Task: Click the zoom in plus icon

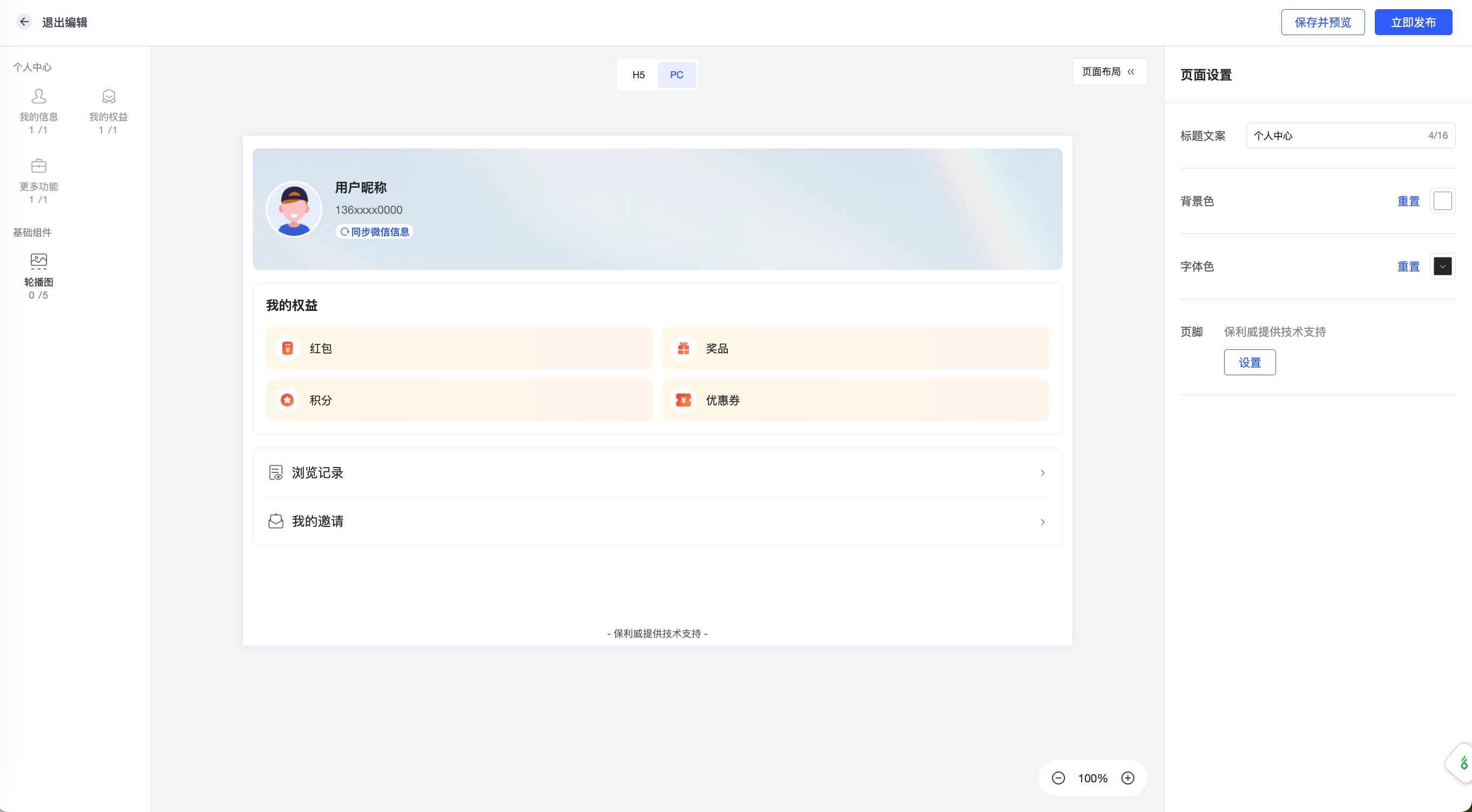Action: pos(1127,777)
